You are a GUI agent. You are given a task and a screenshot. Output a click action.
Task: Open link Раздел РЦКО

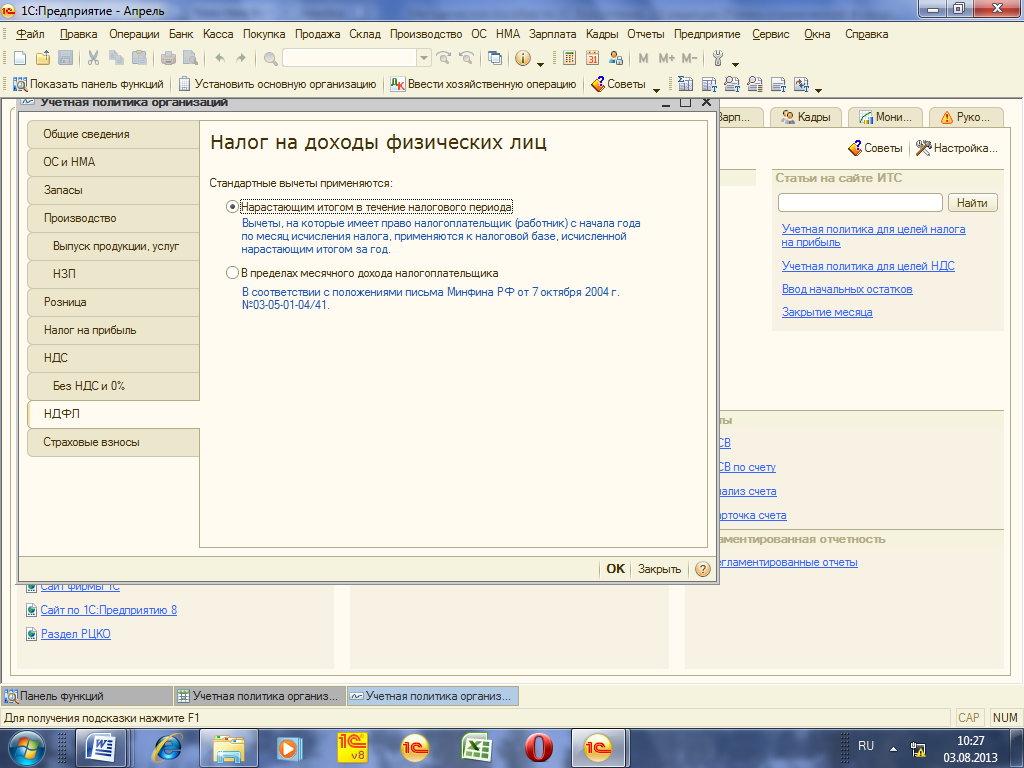click(76, 633)
